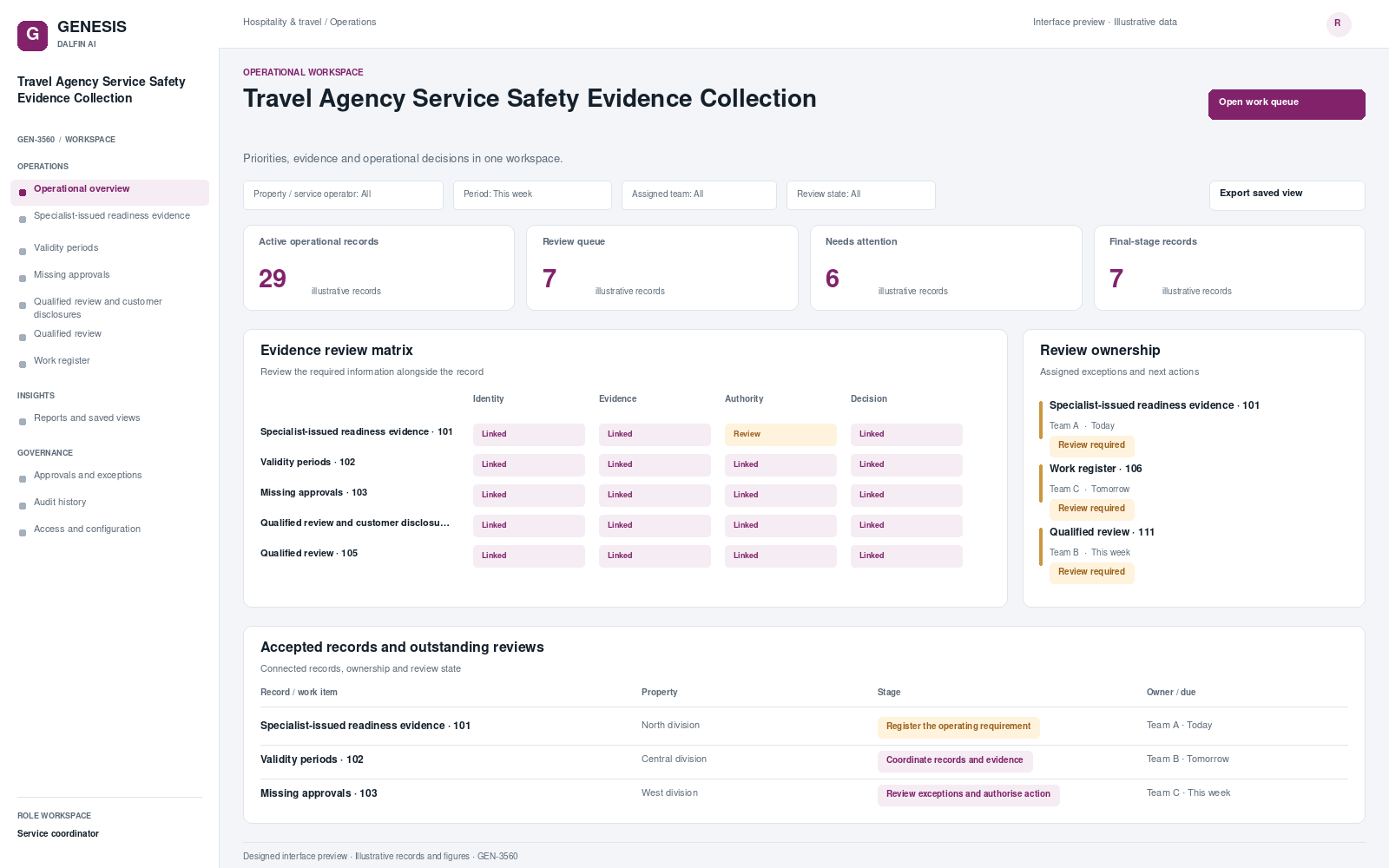Click Decision Linked chip for Qualified review · 105
This screenshot has height=868, width=1389.
906,556
